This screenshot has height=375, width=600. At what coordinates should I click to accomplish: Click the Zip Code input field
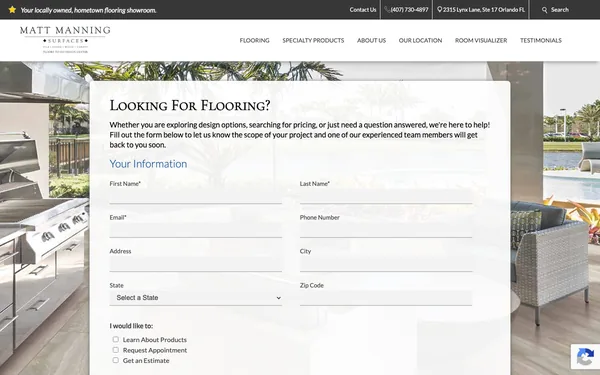[x=386, y=298]
